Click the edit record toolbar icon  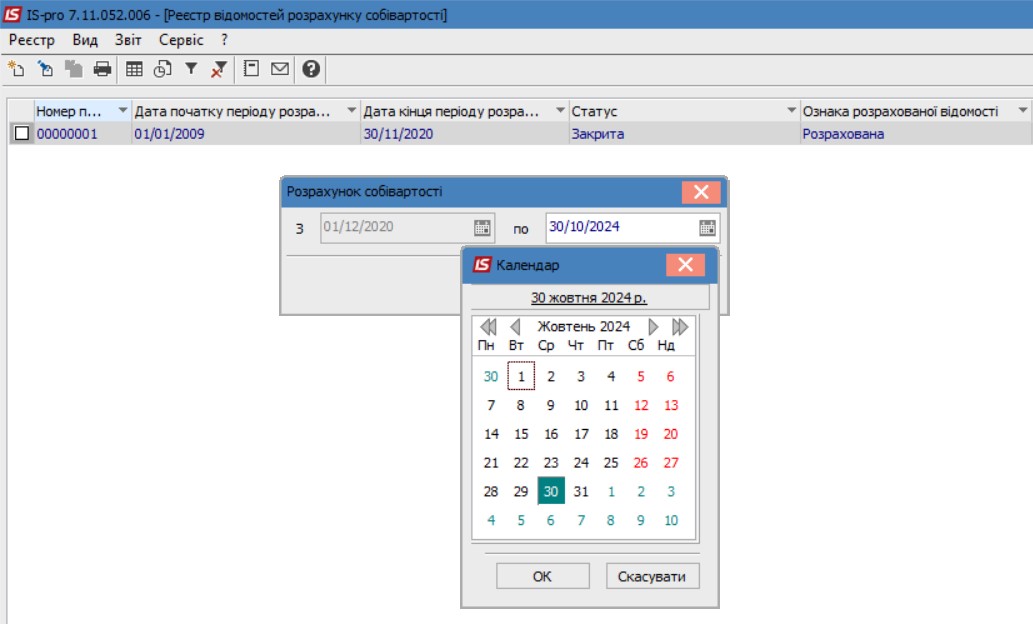tap(45, 69)
